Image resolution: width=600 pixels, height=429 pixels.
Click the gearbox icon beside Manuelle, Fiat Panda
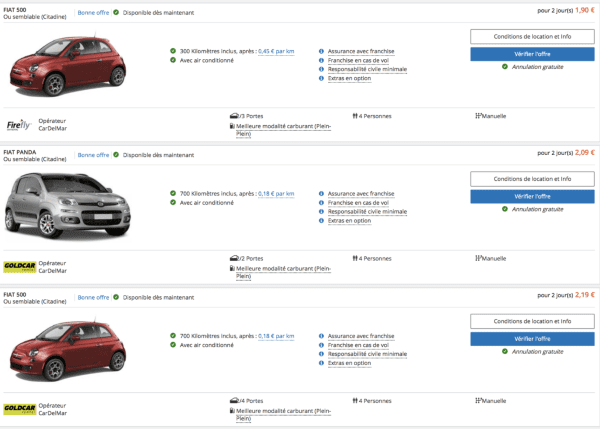coord(478,258)
